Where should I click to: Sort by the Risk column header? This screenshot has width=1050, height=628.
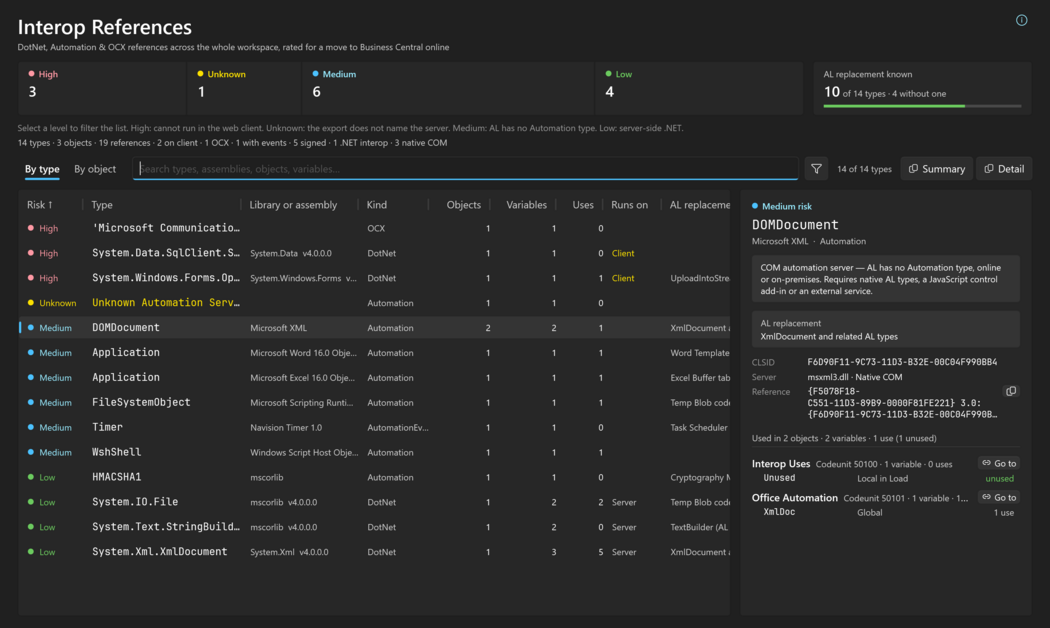pyautogui.click(x=40, y=205)
